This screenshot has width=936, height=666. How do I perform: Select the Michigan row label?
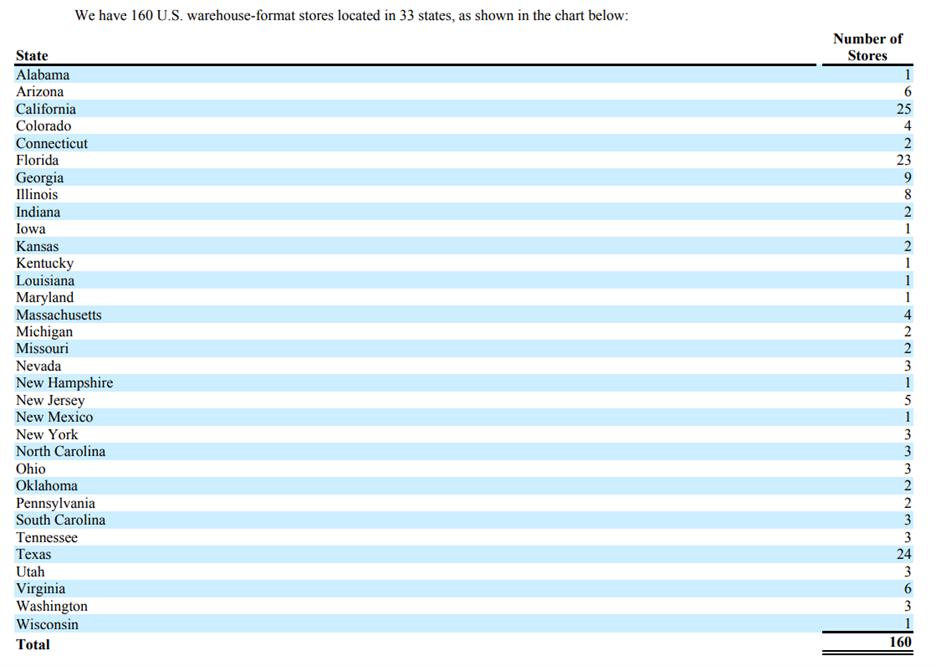[44, 332]
